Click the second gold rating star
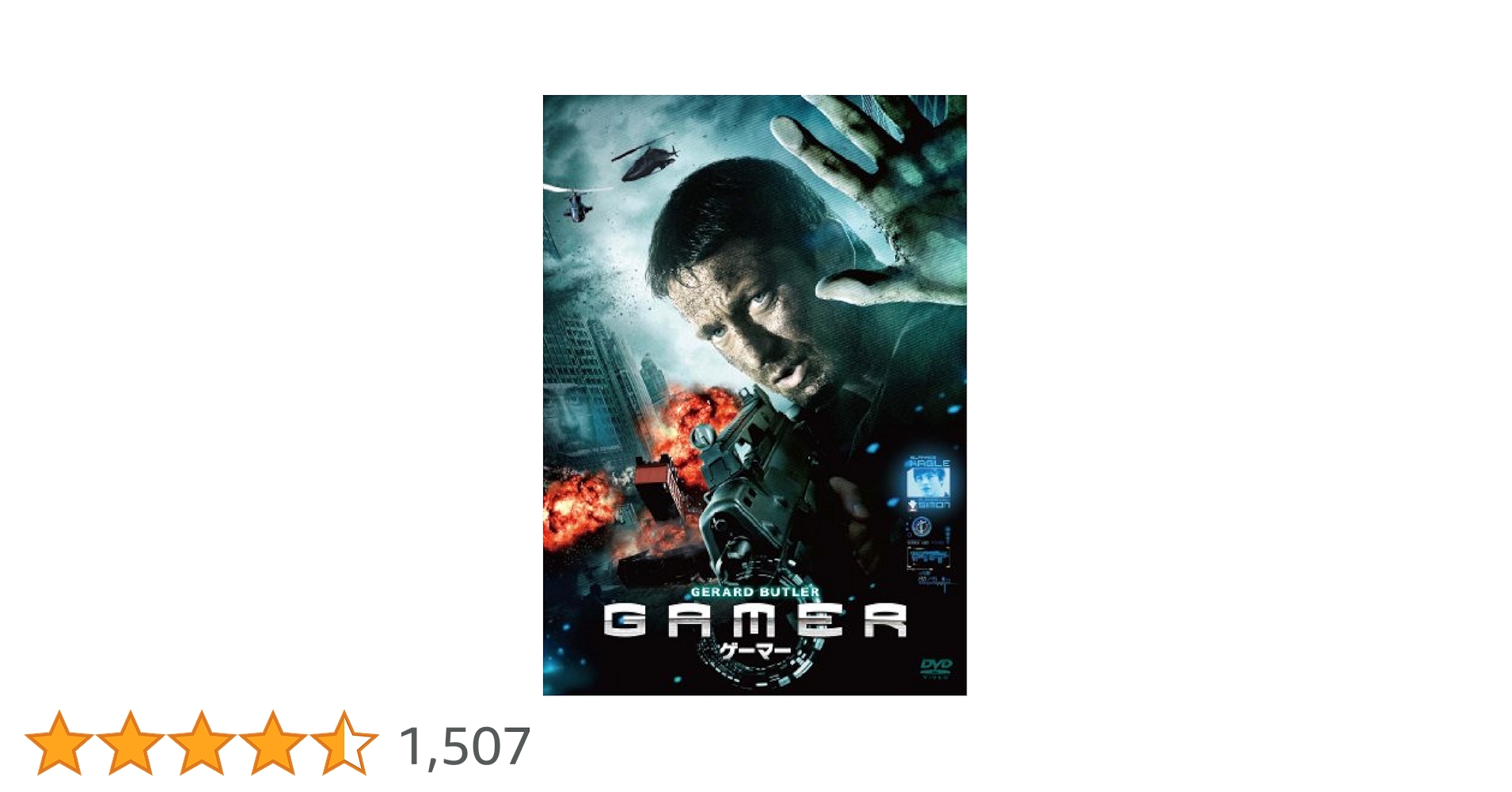This screenshot has width=1512, height=792. click(x=131, y=742)
